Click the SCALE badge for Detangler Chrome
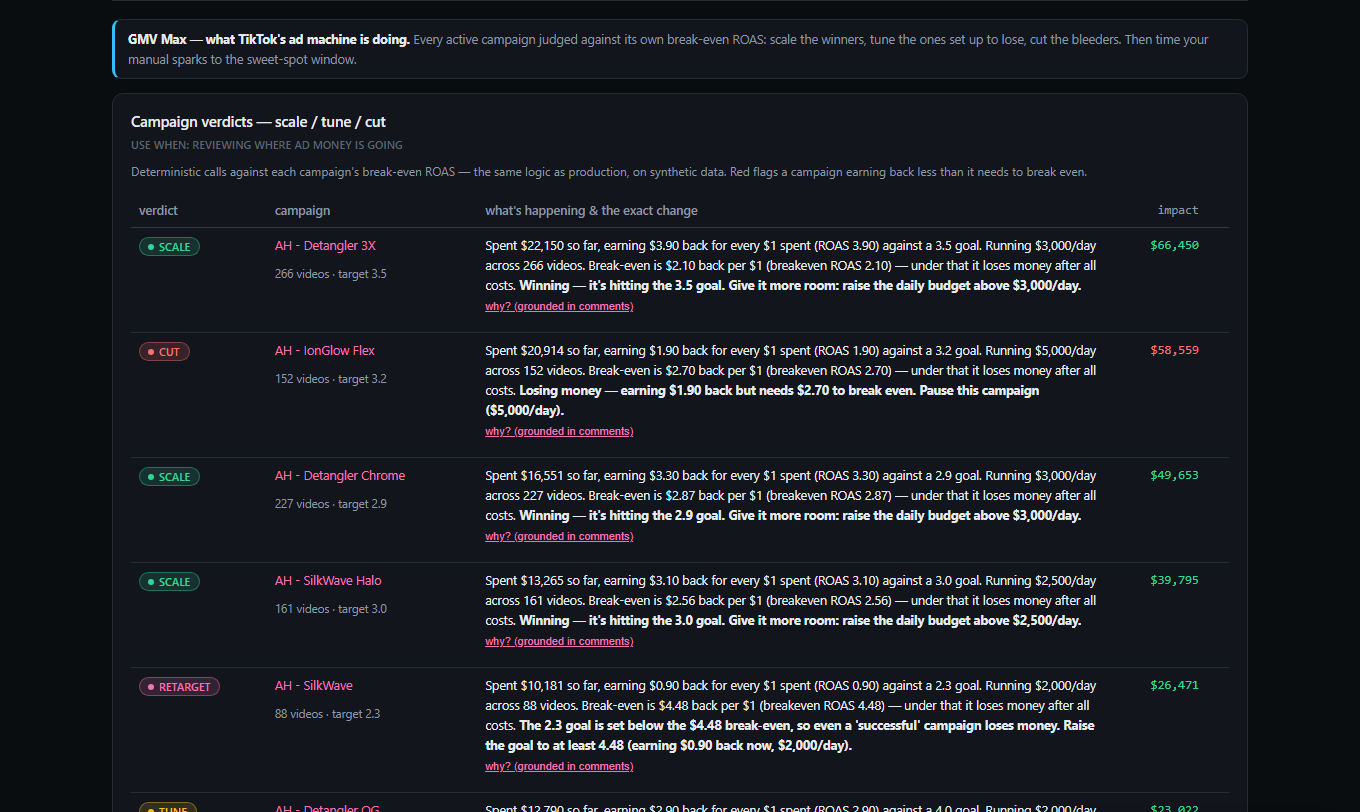This screenshot has height=812, width=1360. [x=169, y=477]
